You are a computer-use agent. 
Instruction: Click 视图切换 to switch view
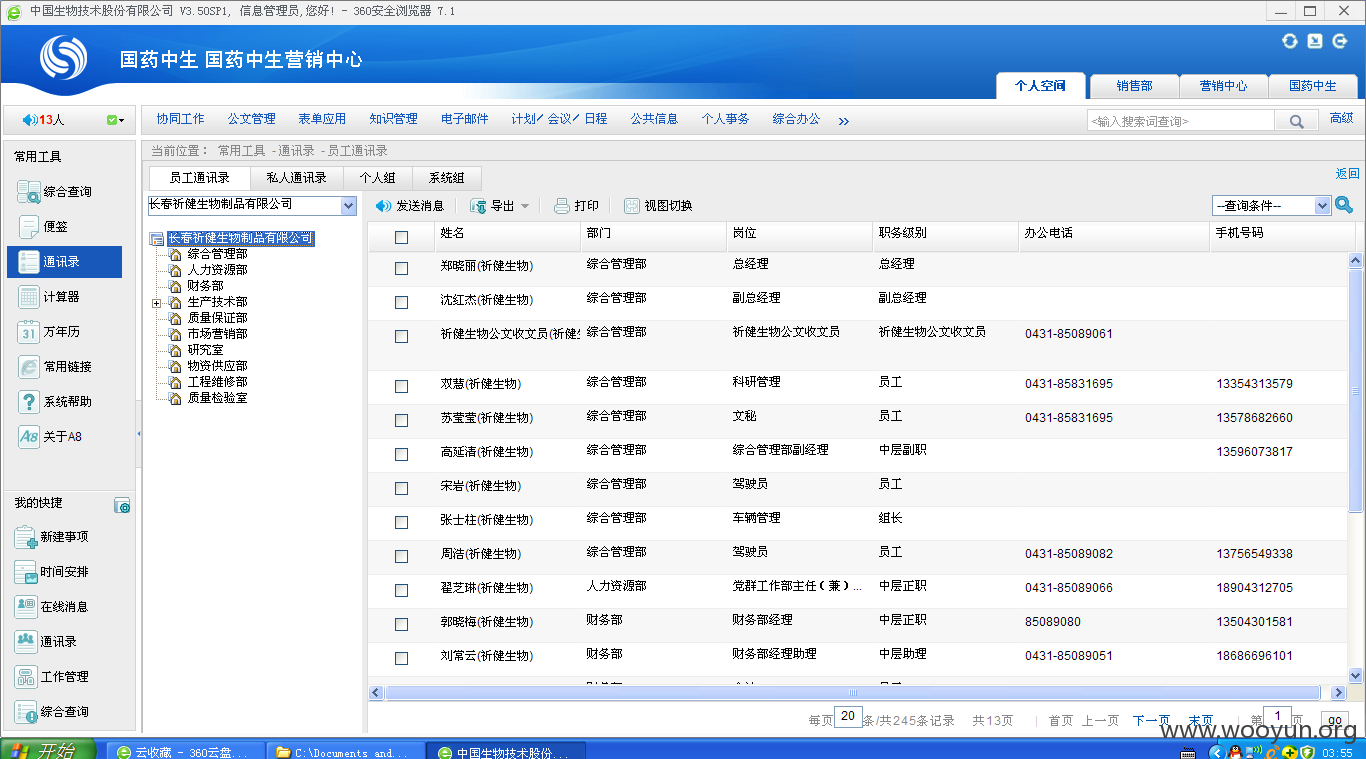[658, 206]
